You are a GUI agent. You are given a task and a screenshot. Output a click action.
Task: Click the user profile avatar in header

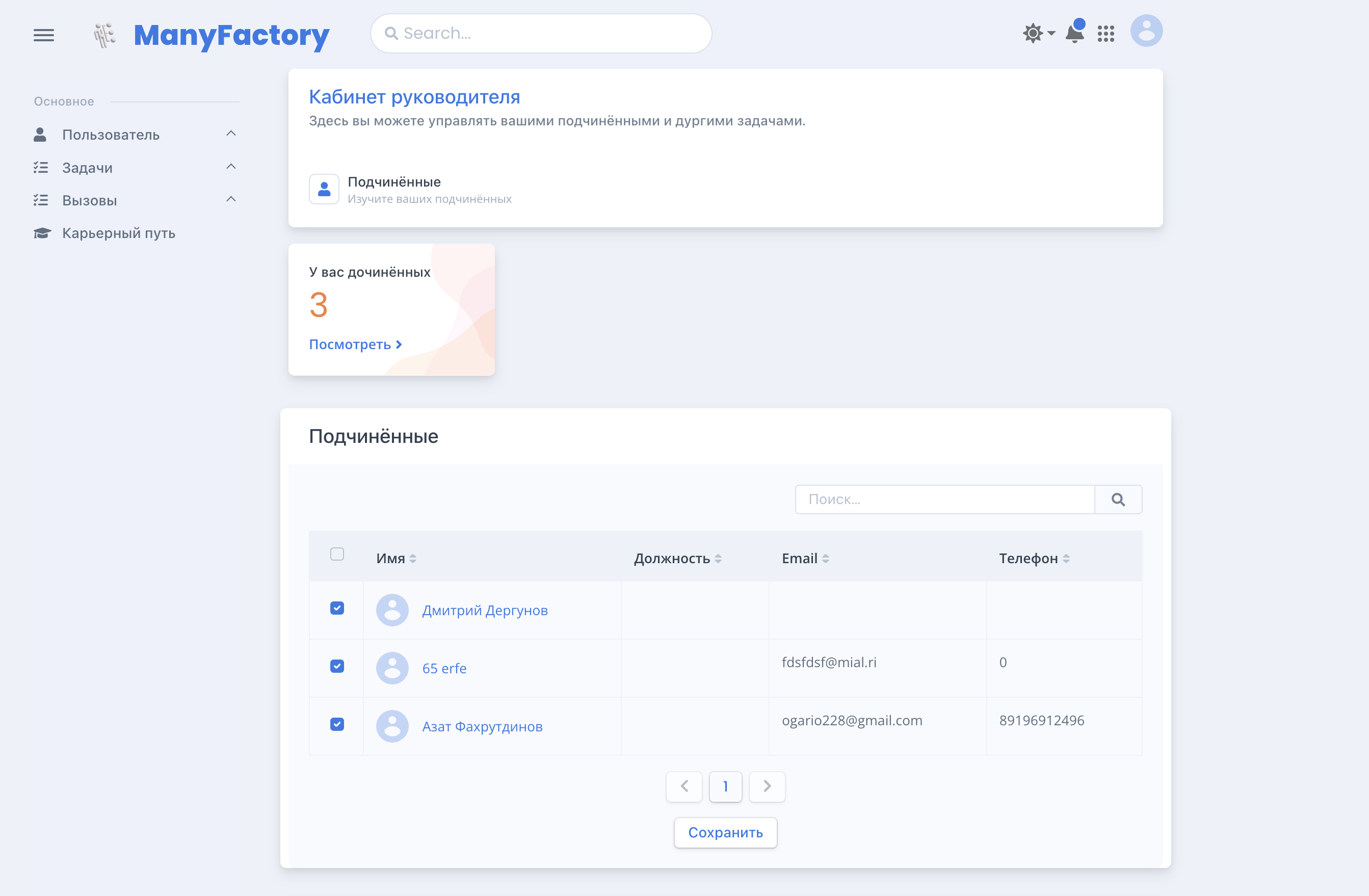(x=1146, y=31)
